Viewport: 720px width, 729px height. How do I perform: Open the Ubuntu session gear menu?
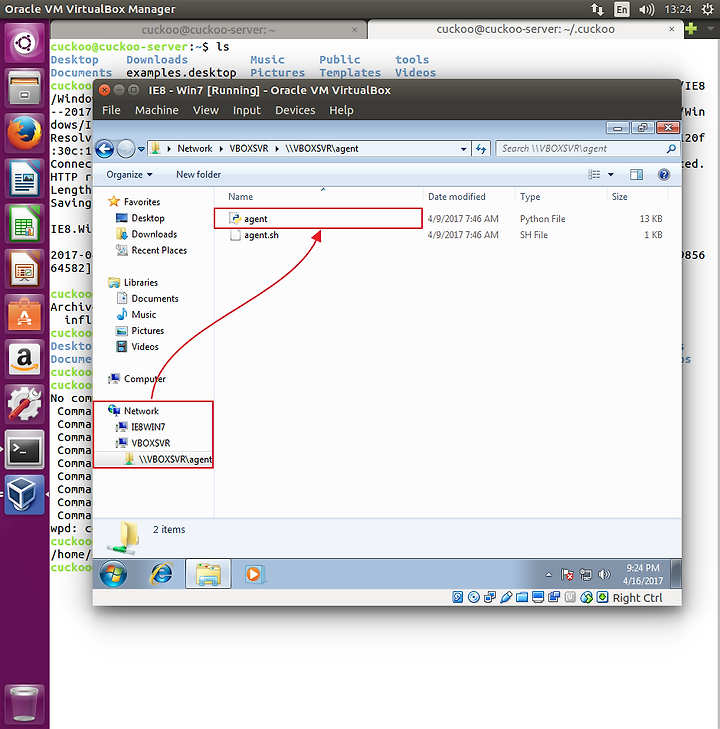point(708,9)
